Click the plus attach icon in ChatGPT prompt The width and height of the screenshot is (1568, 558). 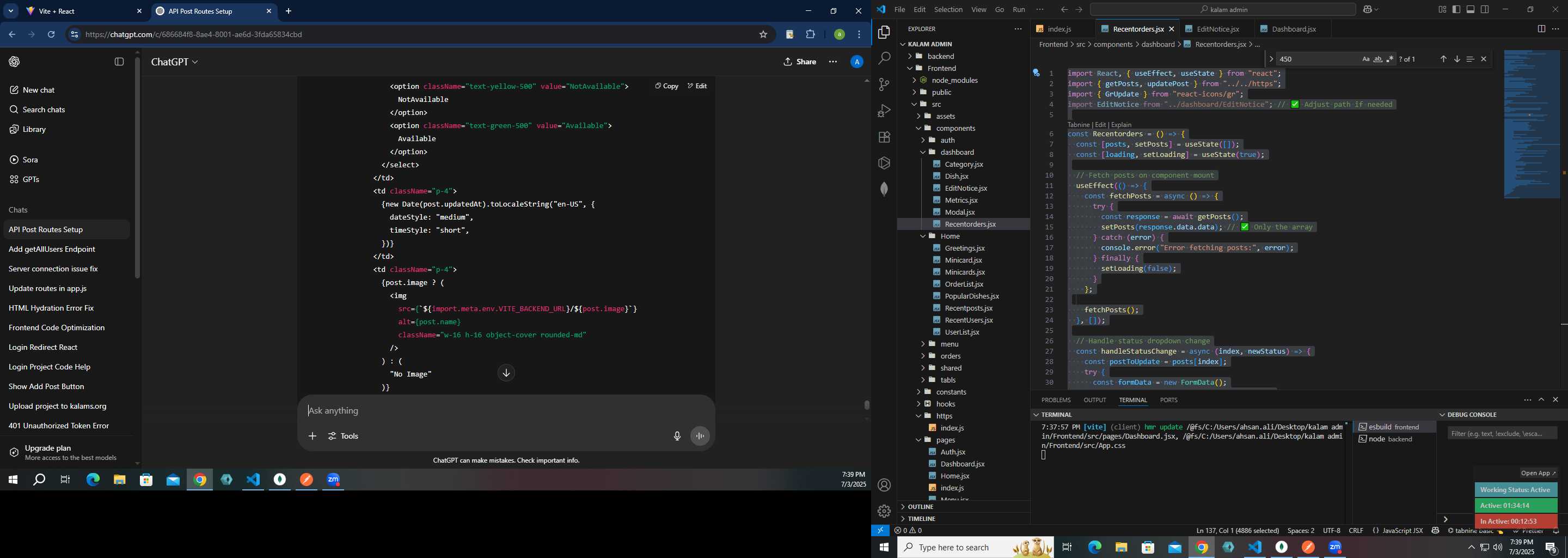pos(313,436)
